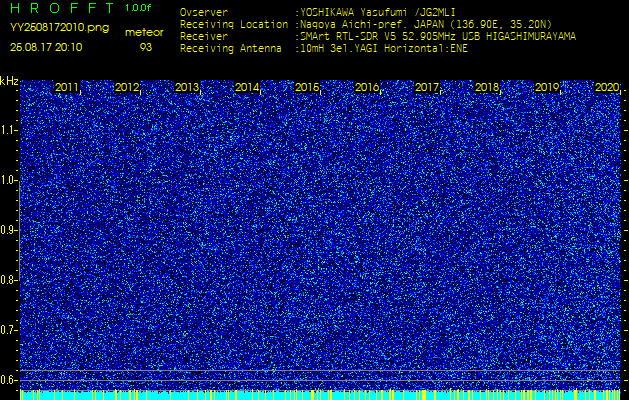Click the version label 1.0.0f
629x400 pixels.
(138, 8)
